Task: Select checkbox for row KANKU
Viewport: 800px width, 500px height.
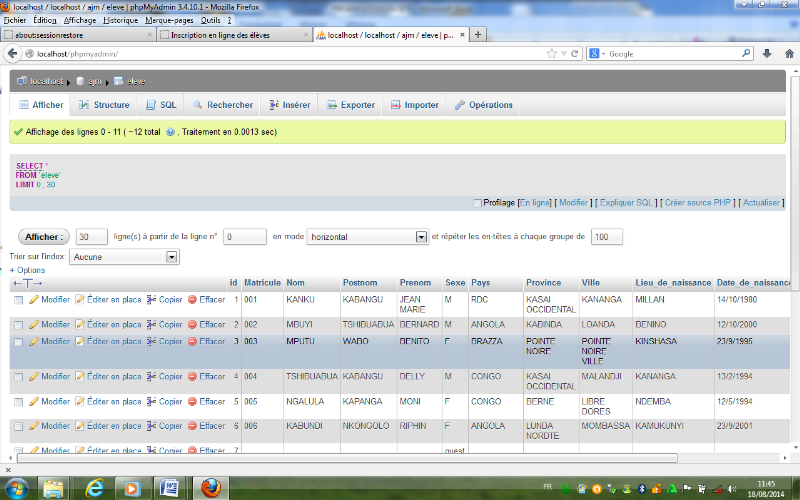Action: coord(18,300)
